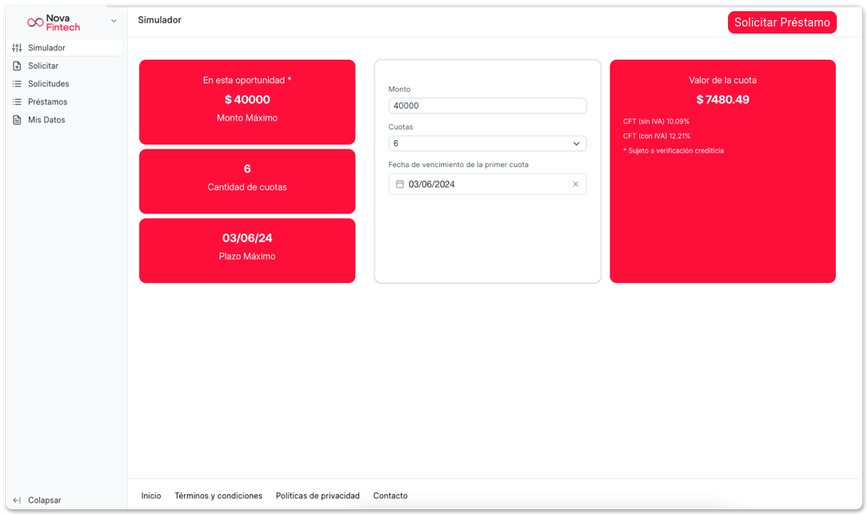Clear the first installment due date
Viewport: 868px width, 515px height.
tap(575, 184)
